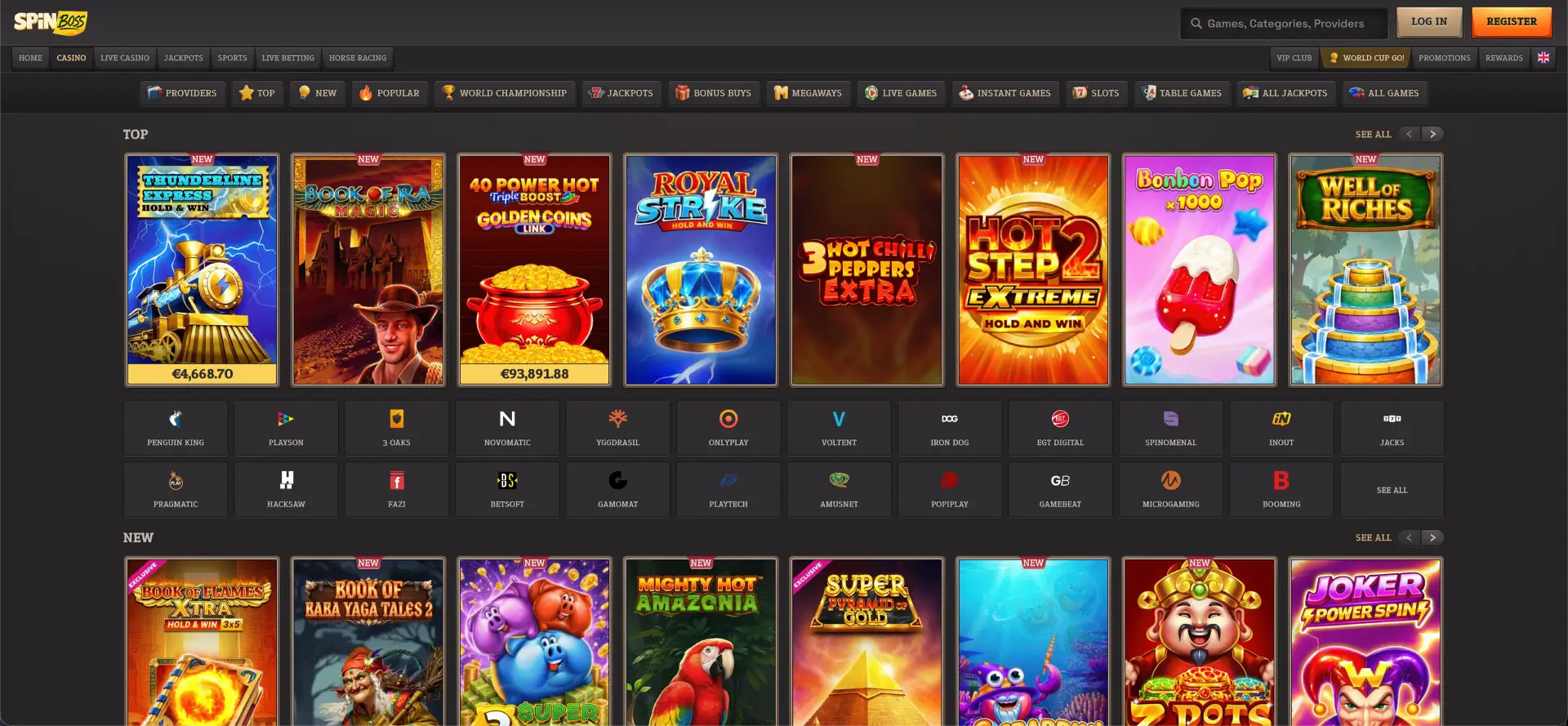Show Megaways games category
1568x726 pixels.
(x=808, y=93)
